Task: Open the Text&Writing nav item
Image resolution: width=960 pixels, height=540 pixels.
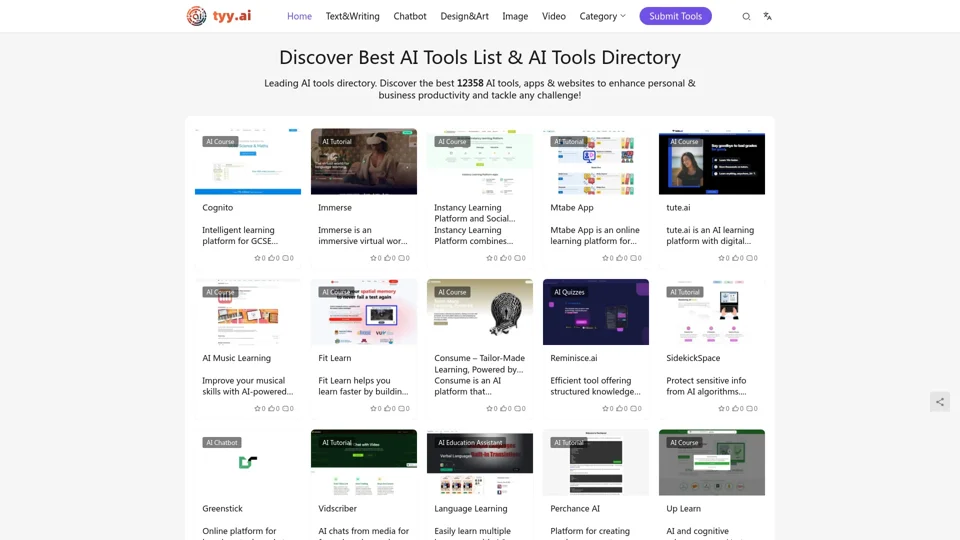Action: coord(353,17)
